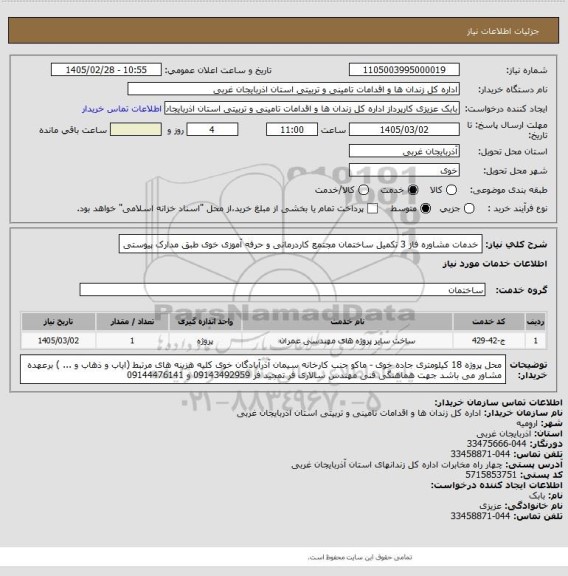
Task: Click the اطلاعات تماس سازمان خریدار heading
Action: [498, 402]
